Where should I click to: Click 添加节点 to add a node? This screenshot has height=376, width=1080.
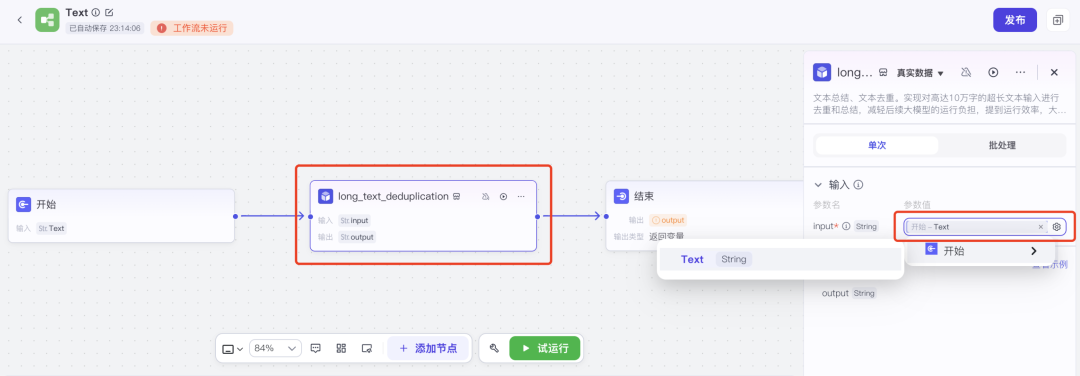pos(428,348)
